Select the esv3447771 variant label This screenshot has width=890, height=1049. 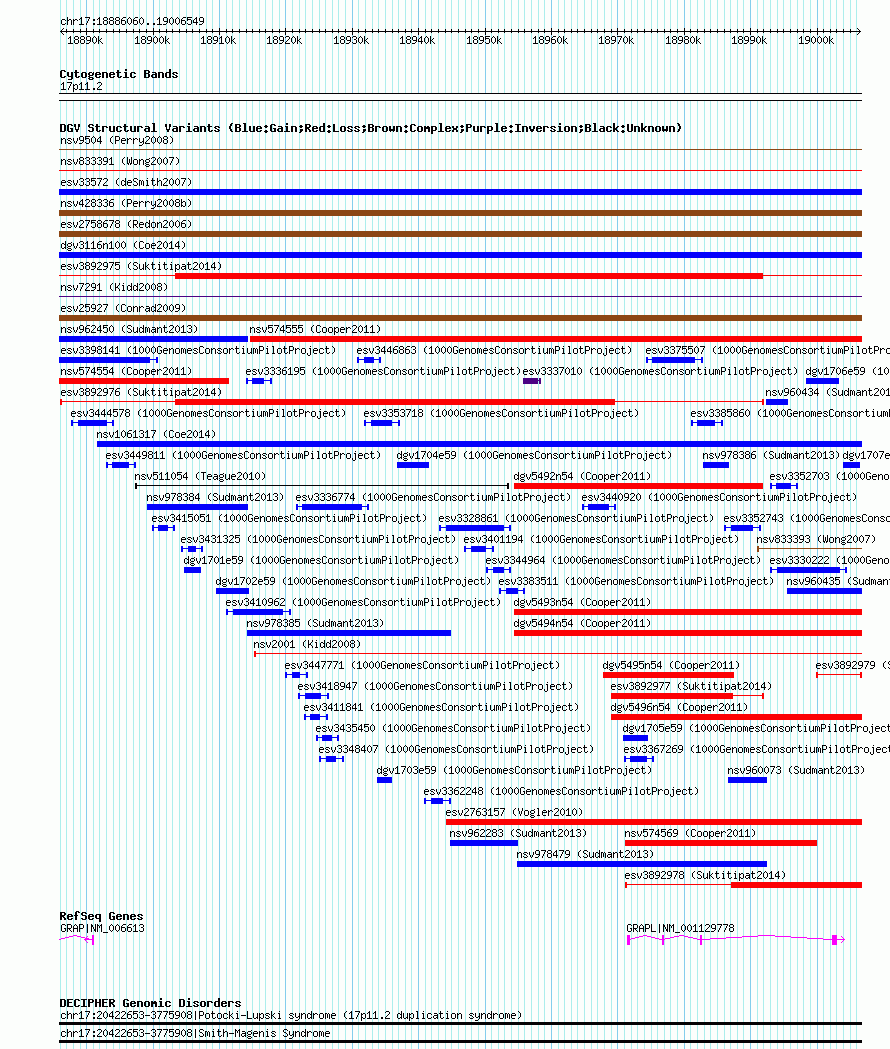pyautogui.click(x=422, y=666)
